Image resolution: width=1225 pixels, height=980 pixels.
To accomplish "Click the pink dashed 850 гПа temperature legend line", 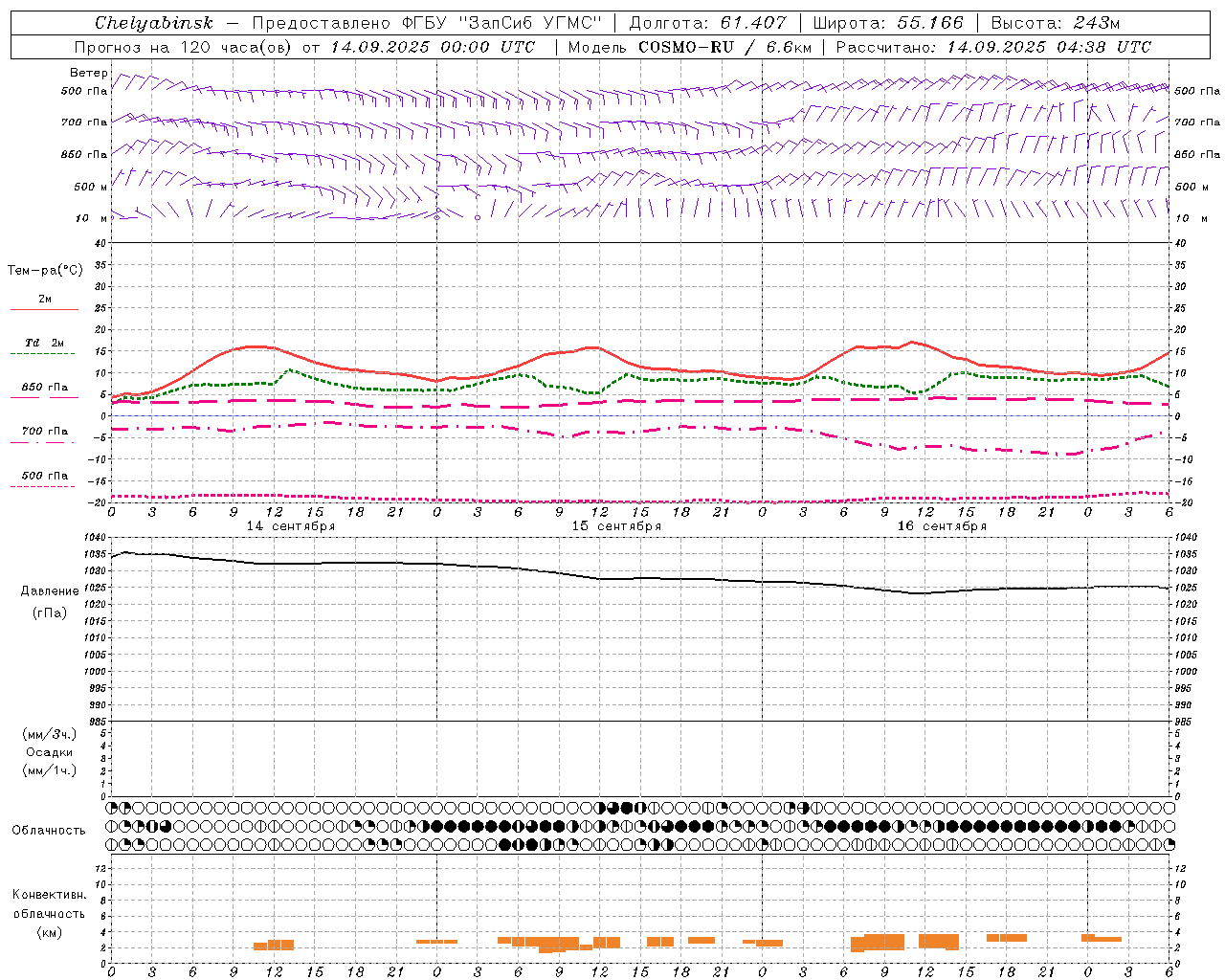I will [x=43, y=397].
